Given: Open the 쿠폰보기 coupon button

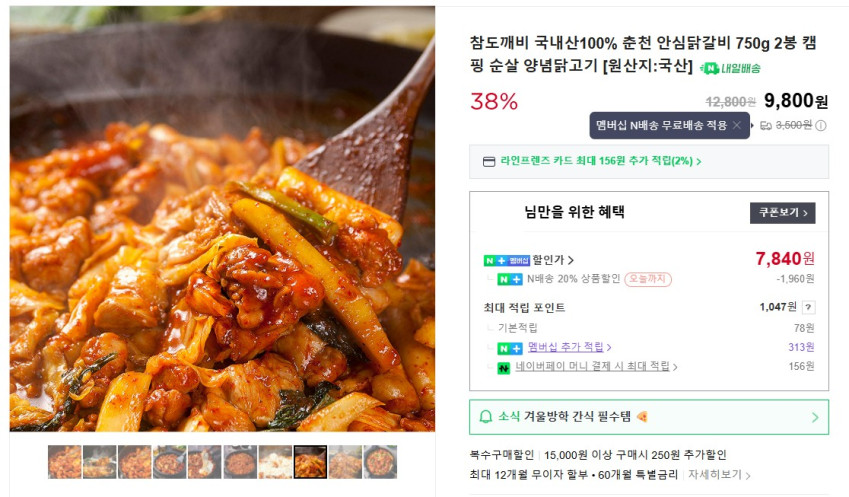Looking at the screenshot, I should coord(782,213).
